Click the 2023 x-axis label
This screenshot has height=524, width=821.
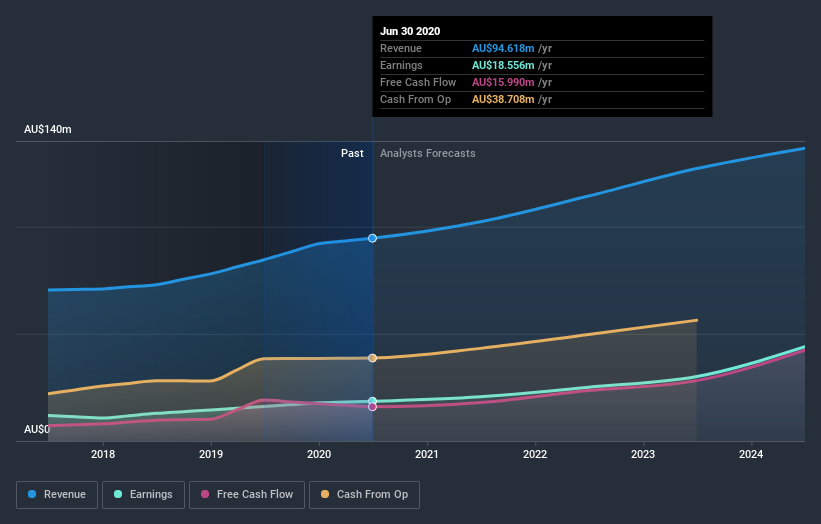click(643, 454)
